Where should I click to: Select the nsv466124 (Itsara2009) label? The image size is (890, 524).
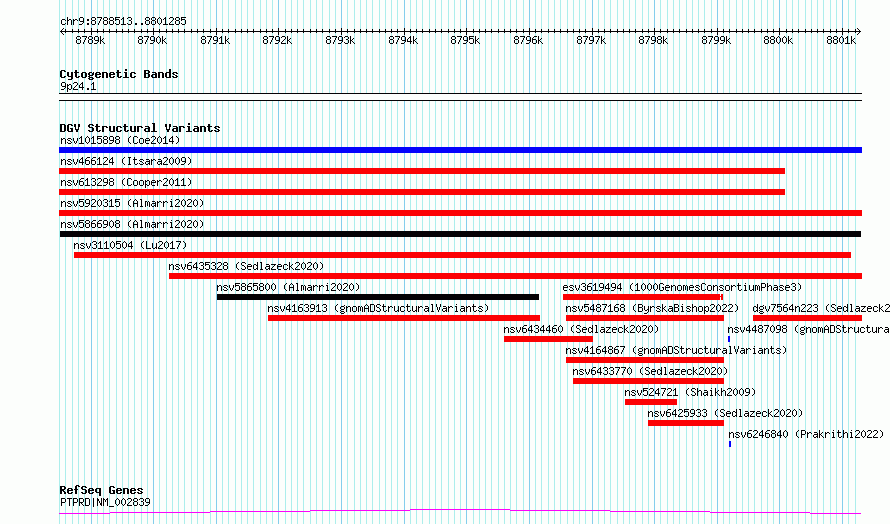coord(126,161)
